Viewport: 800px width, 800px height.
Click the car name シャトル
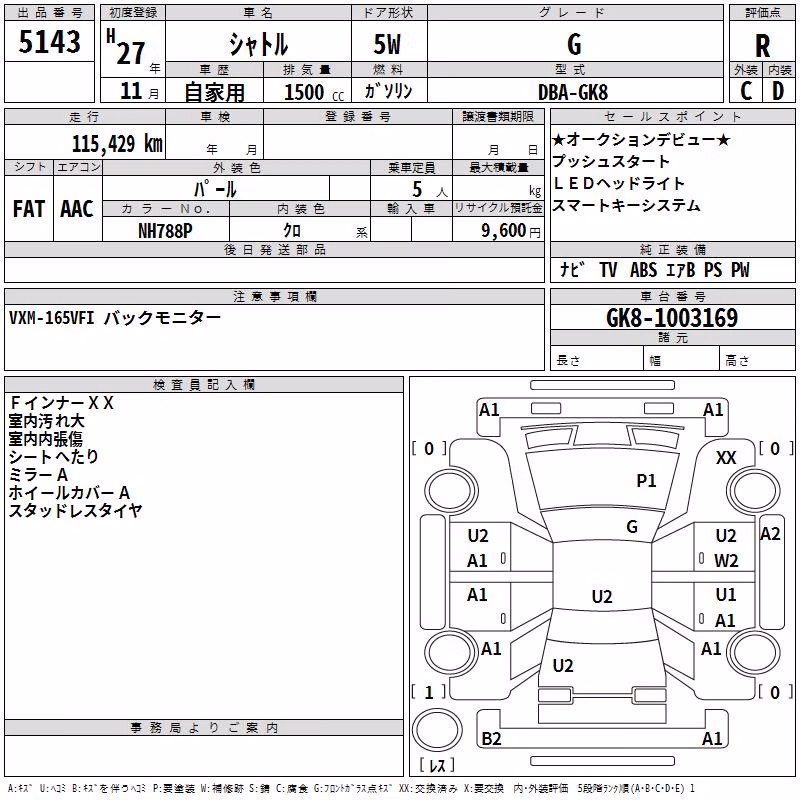[258, 44]
